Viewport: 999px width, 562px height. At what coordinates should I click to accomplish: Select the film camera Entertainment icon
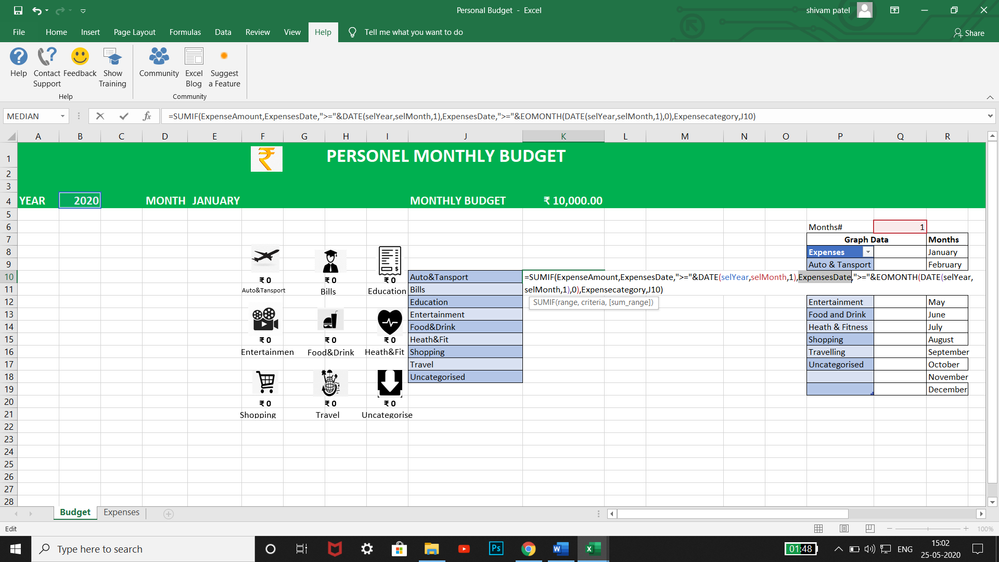tap(264, 319)
